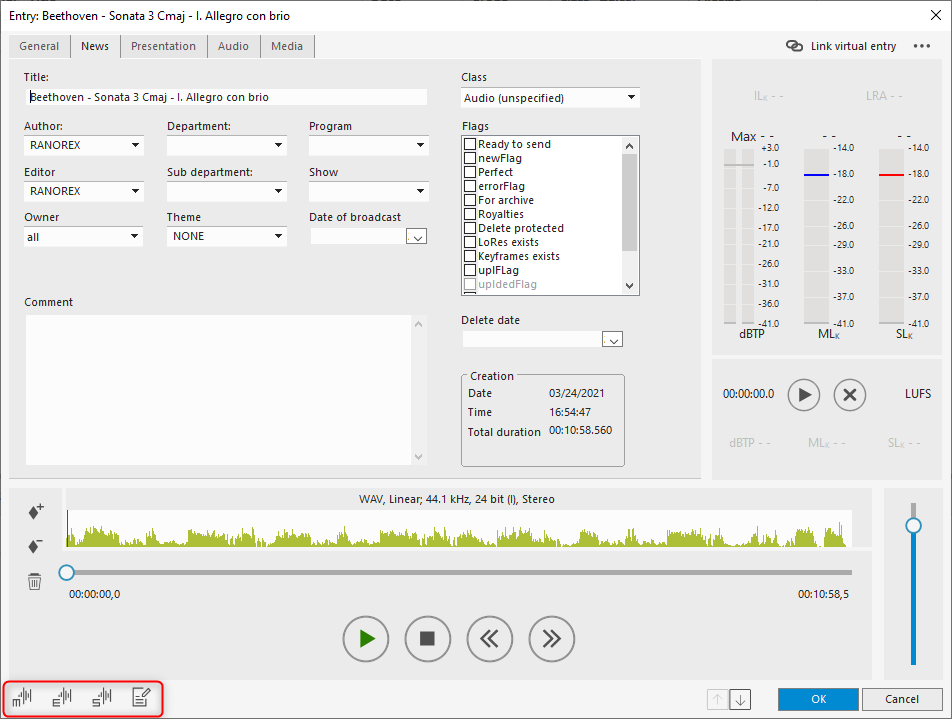Enable the Ready to send flag

[470, 144]
